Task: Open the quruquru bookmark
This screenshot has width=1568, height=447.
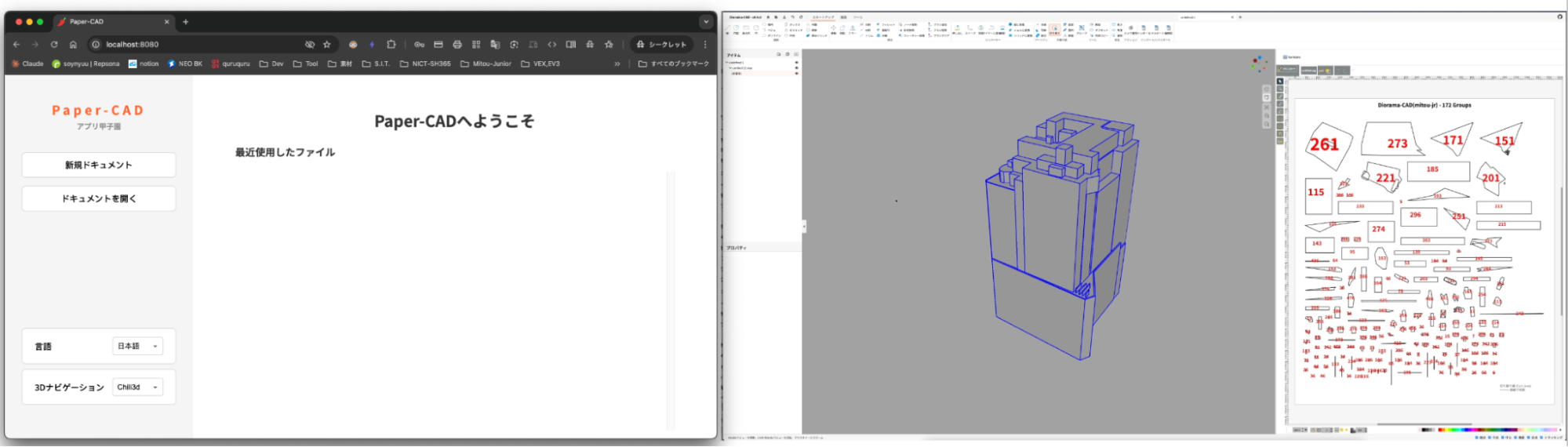Action: (x=231, y=64)
